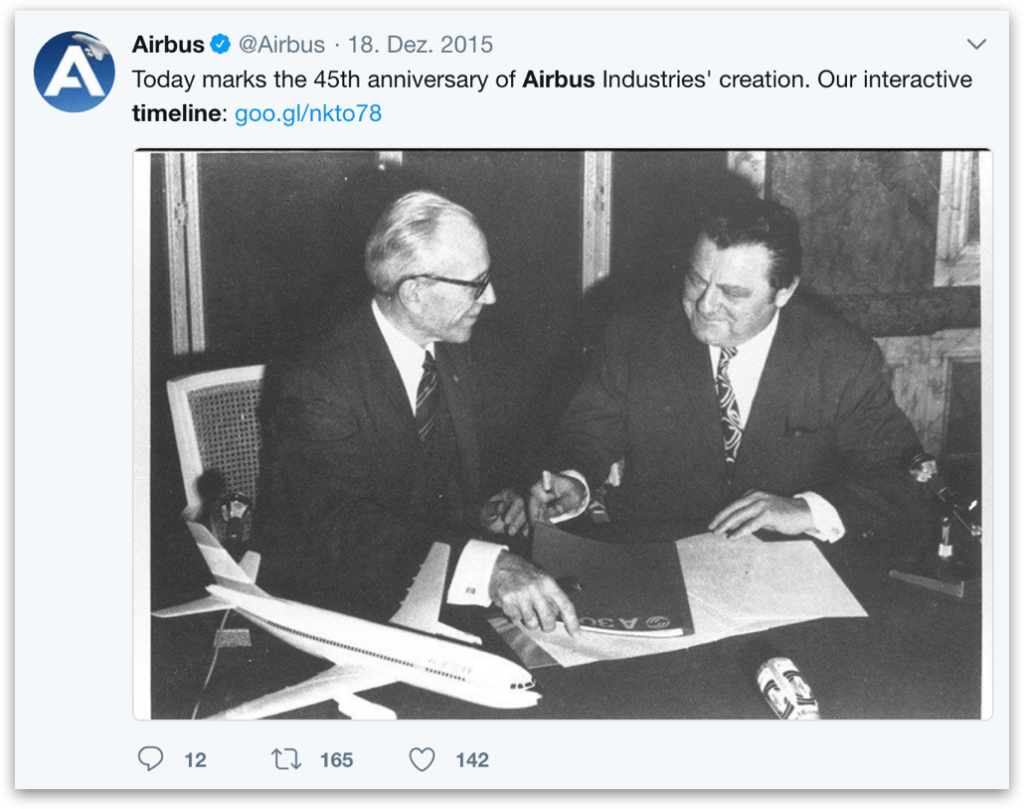Open the Airbus profile avatar logo
Viewport: 1024px width, 809px height.
click(74, 72)
